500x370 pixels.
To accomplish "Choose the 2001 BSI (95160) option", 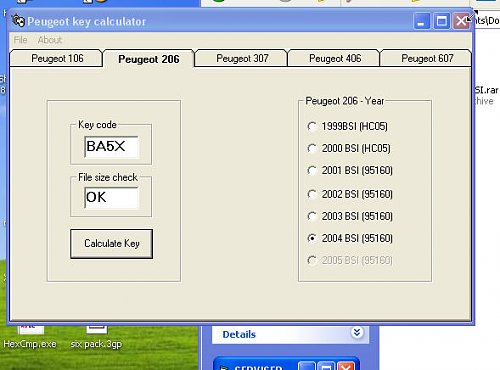I will pyautogui.click(x=312, y=171).
